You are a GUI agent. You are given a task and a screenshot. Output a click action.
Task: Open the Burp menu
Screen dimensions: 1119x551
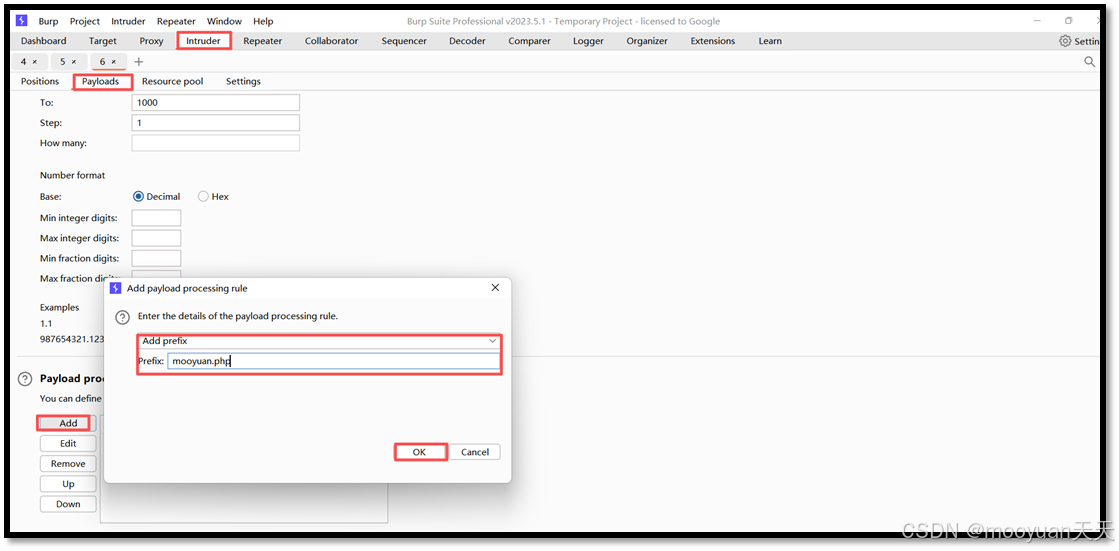click(49, 21)
